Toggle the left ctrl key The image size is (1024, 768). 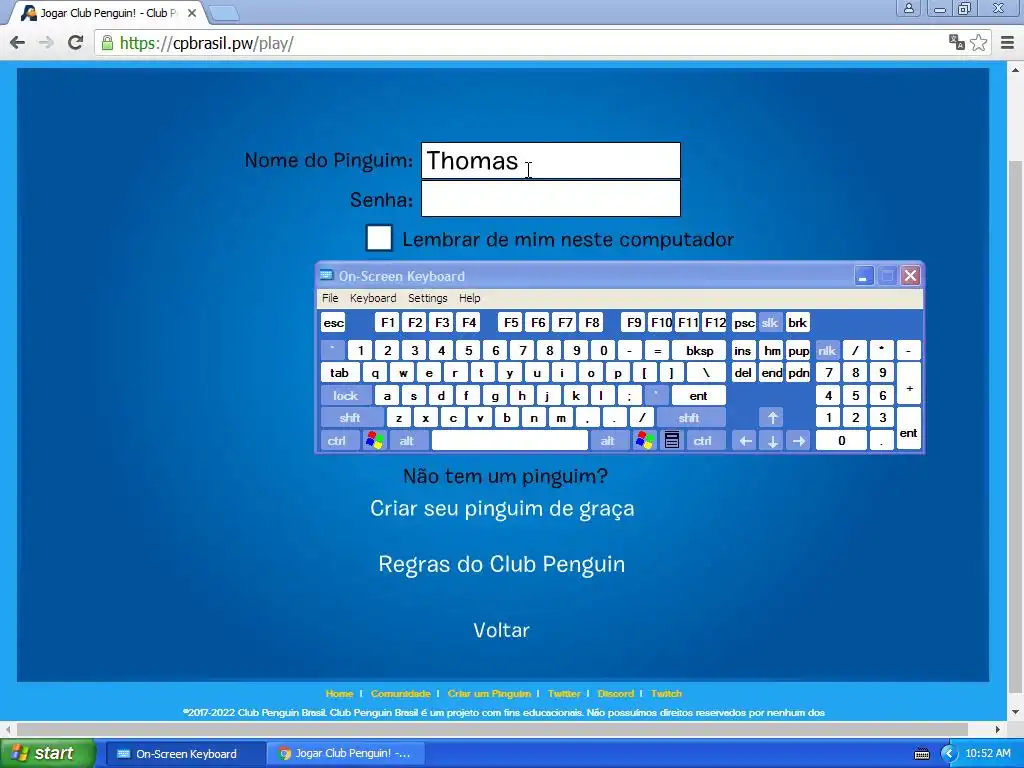tap(340, 441)
